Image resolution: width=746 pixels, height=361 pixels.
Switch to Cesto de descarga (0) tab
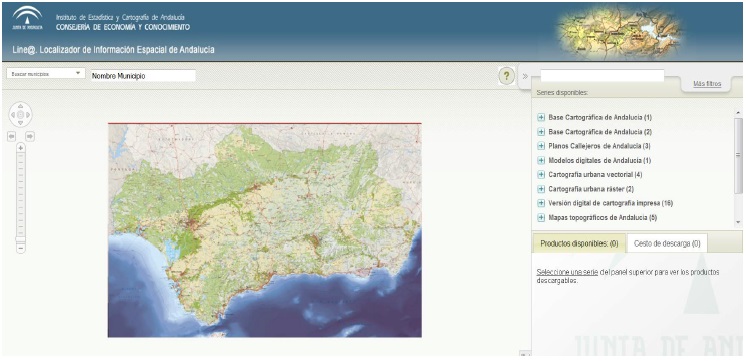[x=667, y=243]
